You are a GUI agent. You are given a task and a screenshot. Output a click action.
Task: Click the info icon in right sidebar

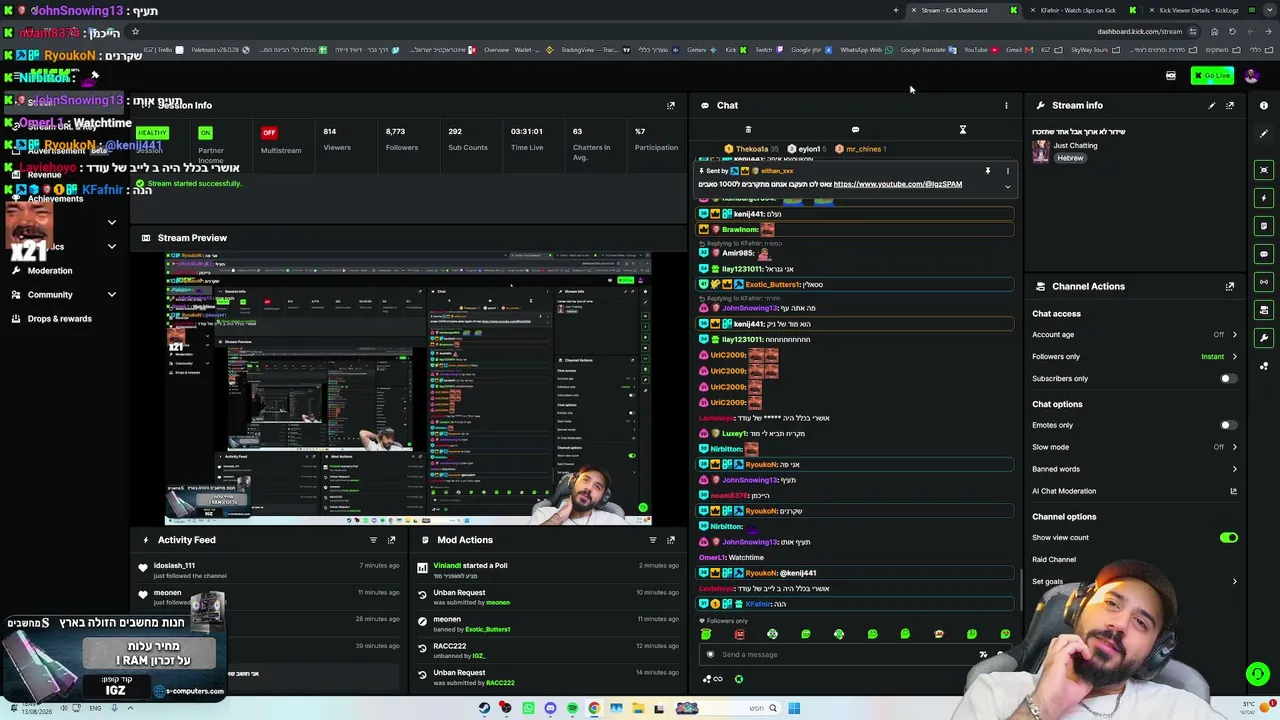pos(1264,105)
